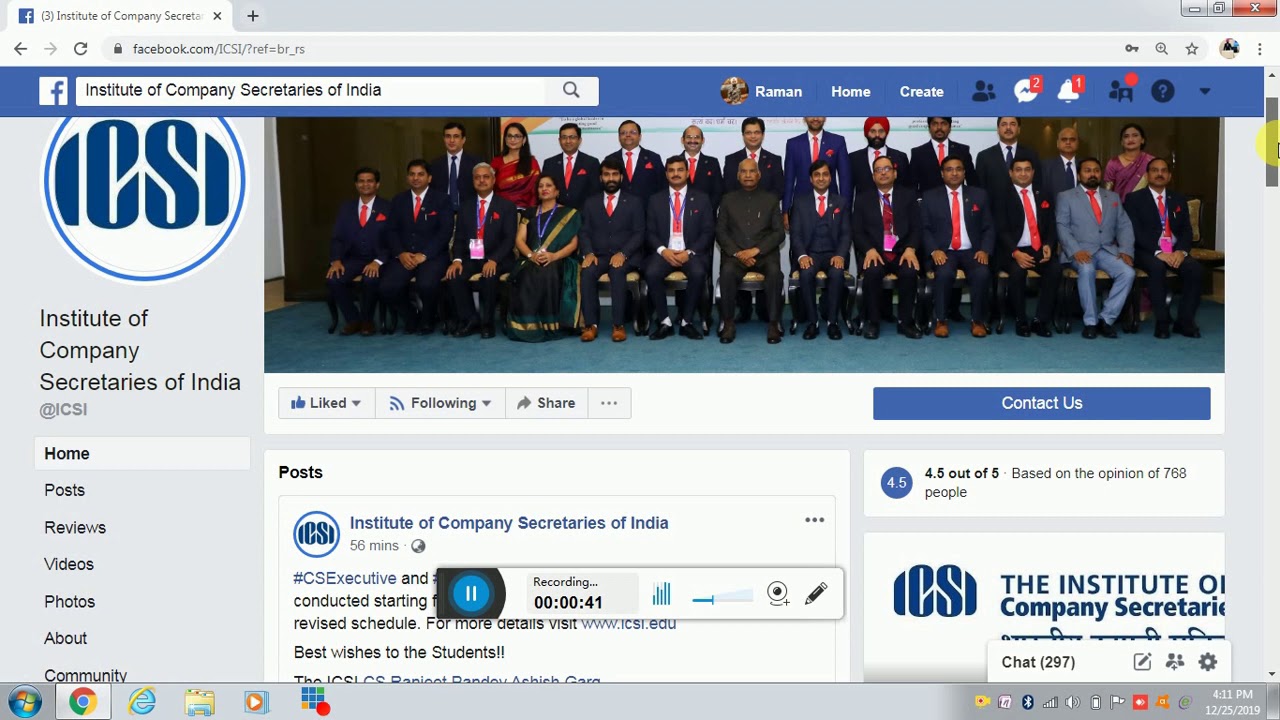
Task: Reload the page in Chrome
Action: (80, 48)
